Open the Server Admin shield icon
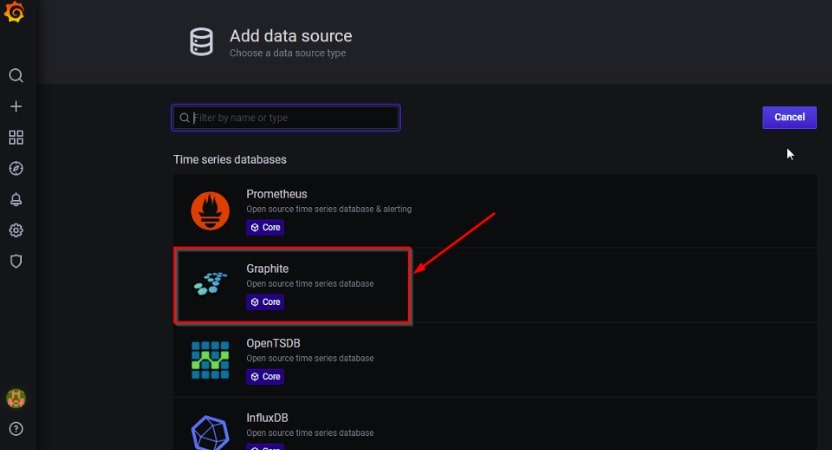832x450 pixels. (x=16, y=261)
